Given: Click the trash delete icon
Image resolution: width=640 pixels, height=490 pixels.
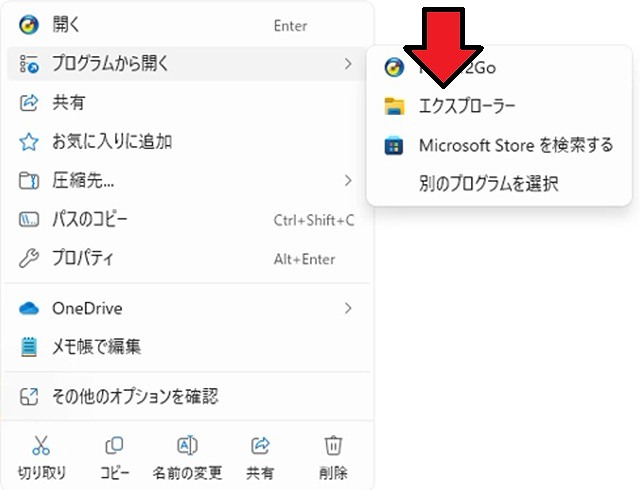Looking at the screenshot, I should click(334, 445).
